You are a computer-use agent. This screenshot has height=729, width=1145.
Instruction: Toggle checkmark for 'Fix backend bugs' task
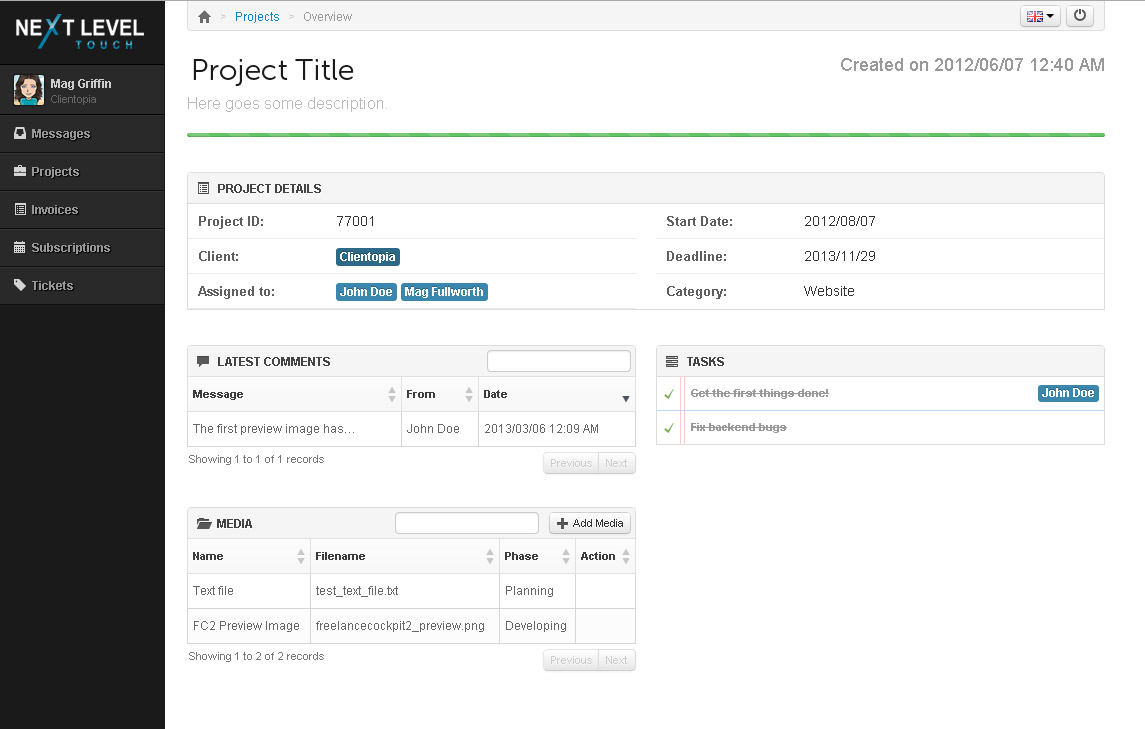[x=669, y=428]
